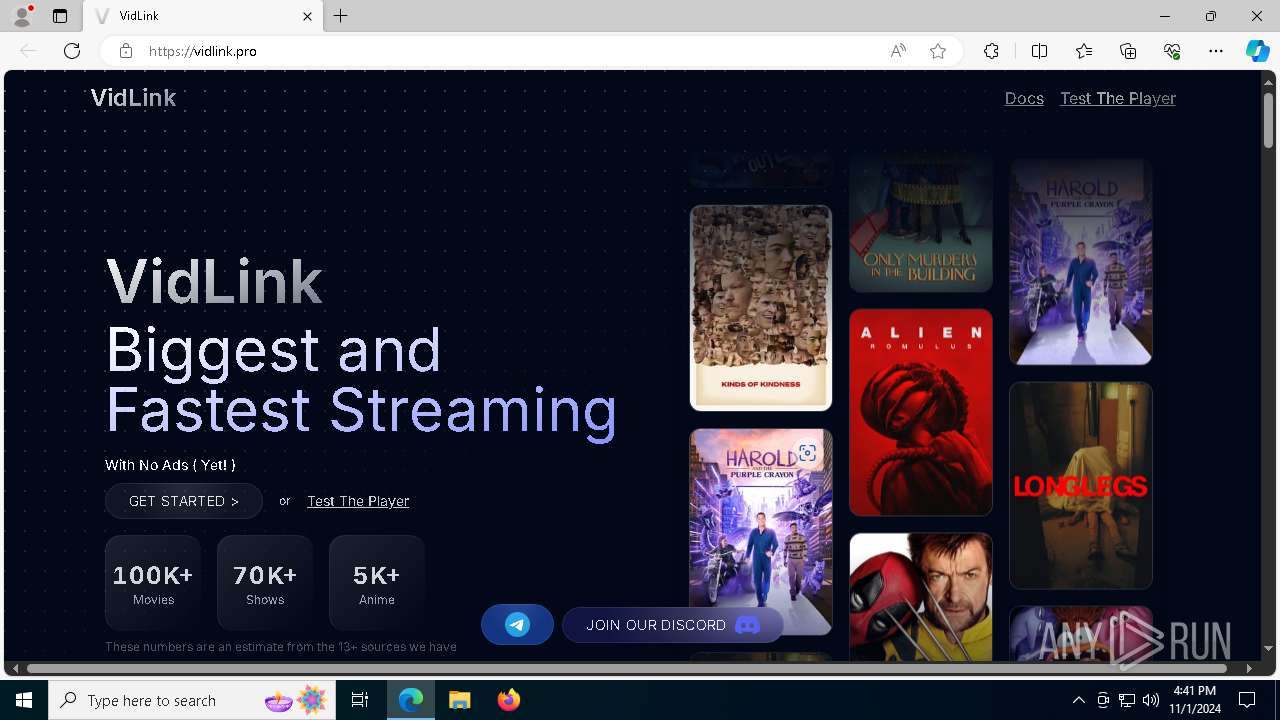1280x720 pixels.
Task: Add this page to favorites star
Action: click(x=938, y=51)
